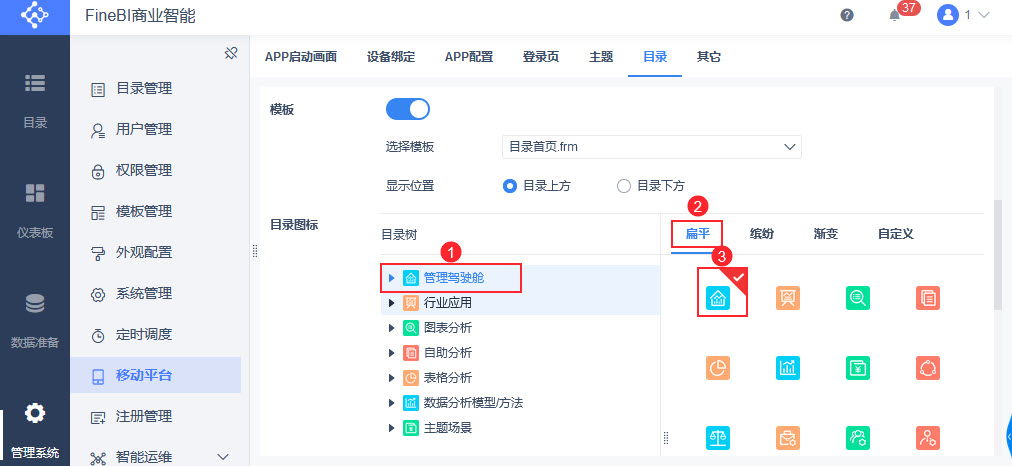Image resolution: width=1012 pixels, height=466 pixels.
Task: Select 图表分析 in the directory tree
Action: (448, 327)
